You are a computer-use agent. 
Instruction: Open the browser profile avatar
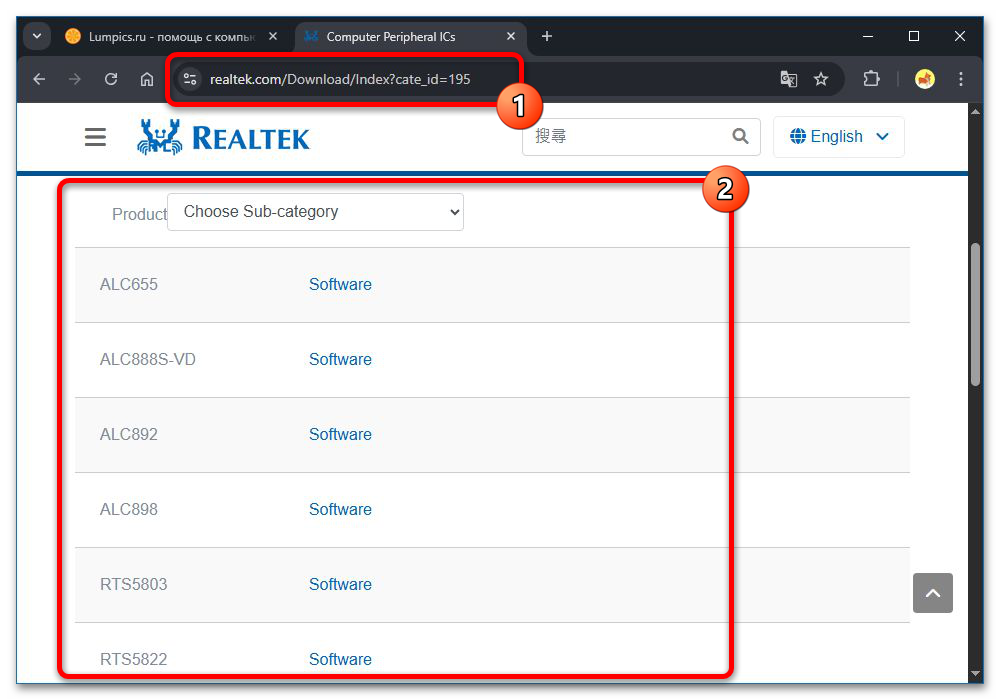coord(924,79)
